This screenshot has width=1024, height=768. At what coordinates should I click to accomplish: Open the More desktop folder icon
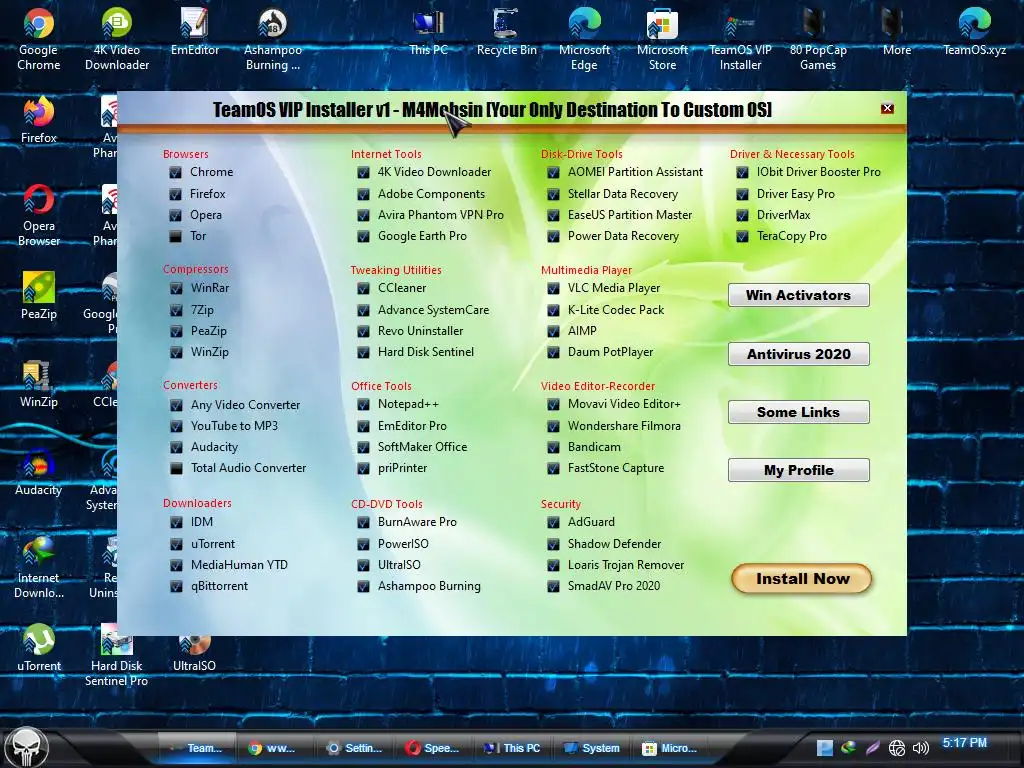tap(896, 33)
